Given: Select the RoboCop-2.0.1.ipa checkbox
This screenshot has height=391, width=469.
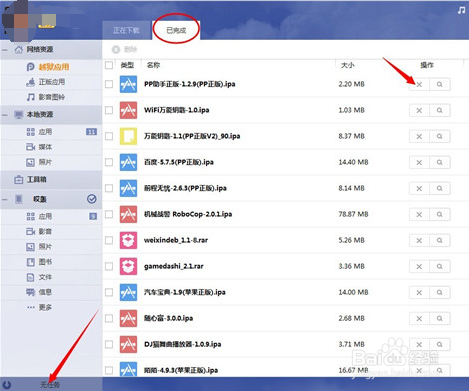Looking at the screenshot, I should (x=109, y=214).
